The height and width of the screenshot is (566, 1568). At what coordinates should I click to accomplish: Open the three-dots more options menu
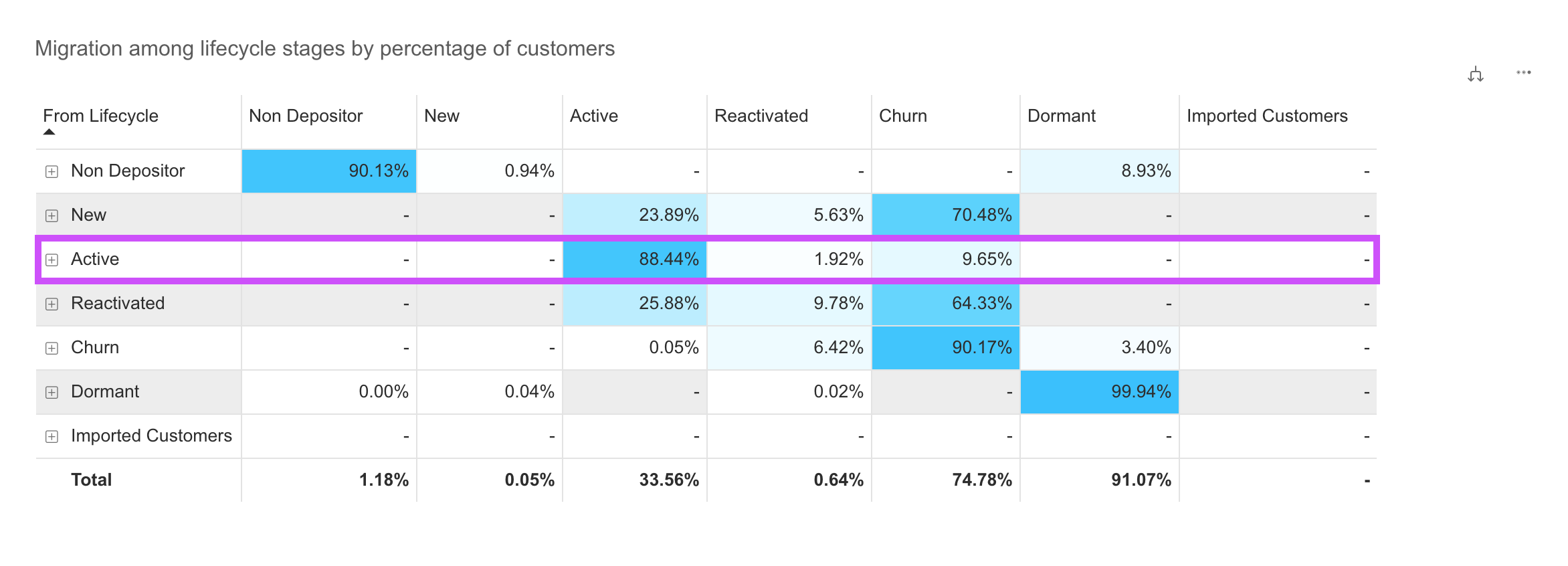(1524, 72)
